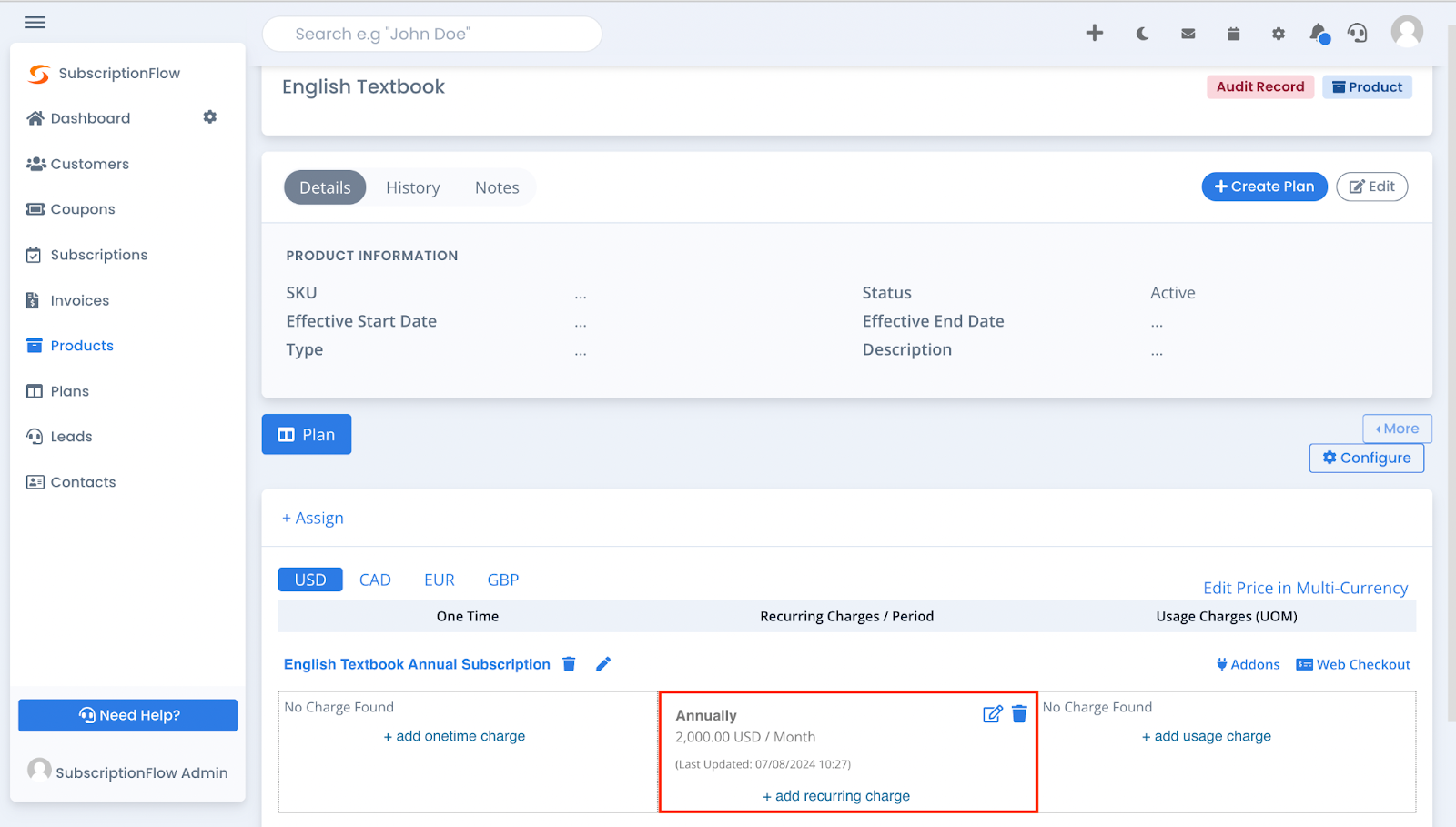Click the Edit product button

point(1372,187)
